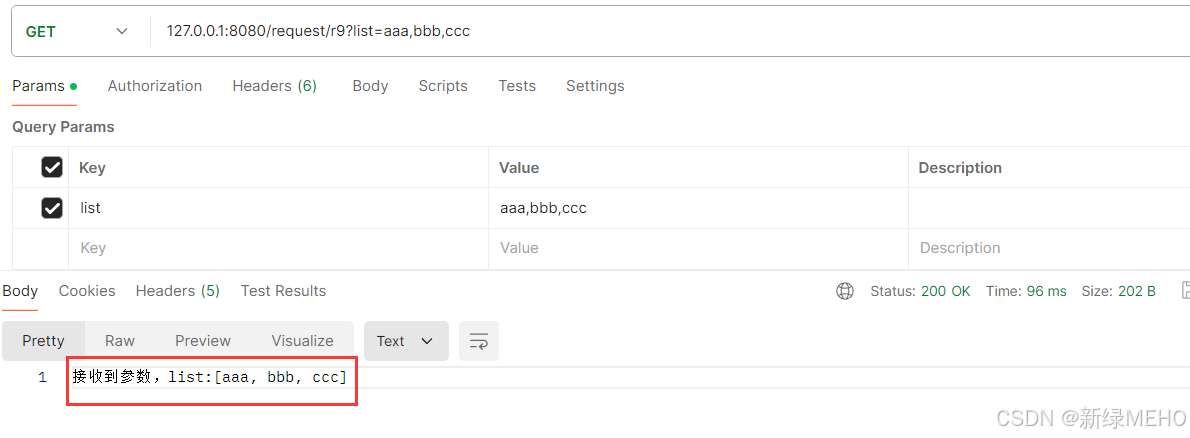Click the save response icon at far right
1190x438 pixels.
(1185, 291)
